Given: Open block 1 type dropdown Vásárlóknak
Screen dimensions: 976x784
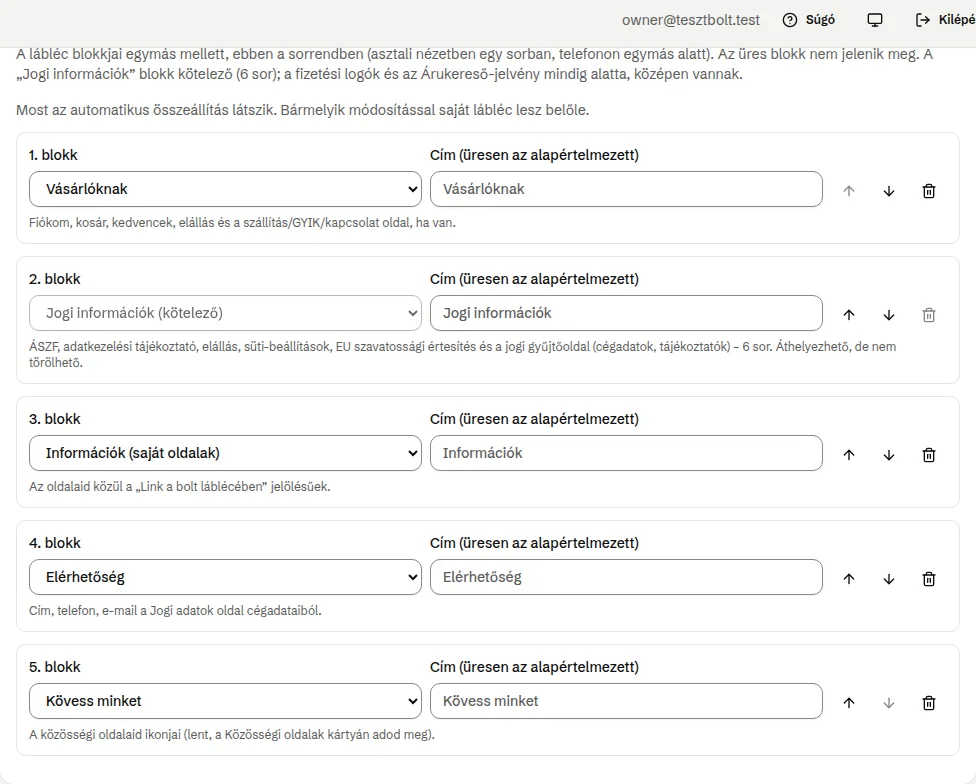Looking at the screenshot, I should click(x=225, y=189).
